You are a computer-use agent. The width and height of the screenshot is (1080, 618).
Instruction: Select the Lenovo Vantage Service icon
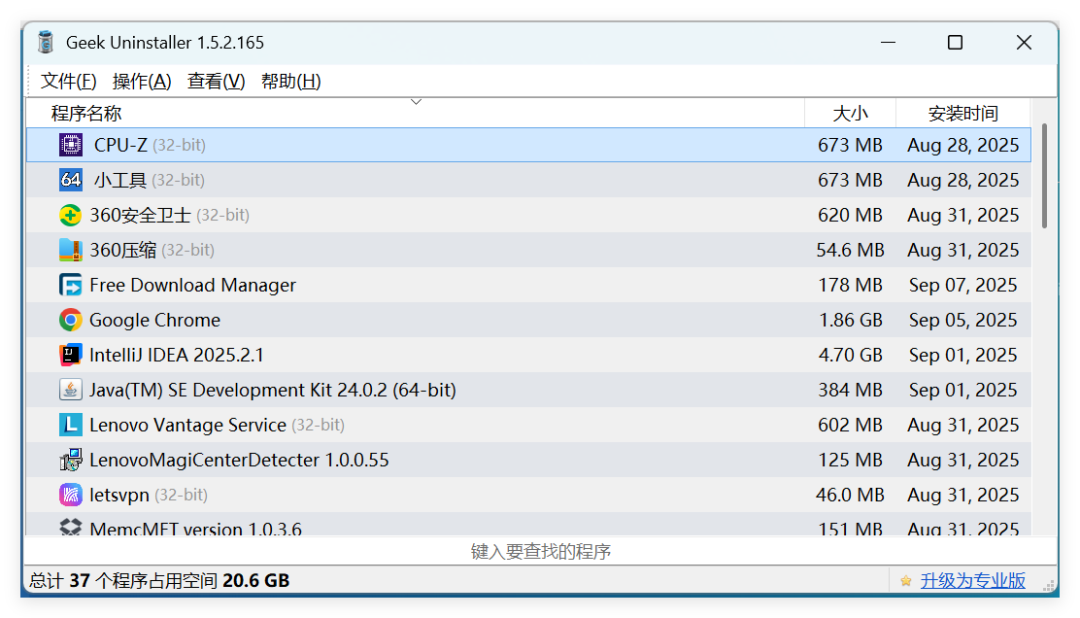tap(70, 425)
